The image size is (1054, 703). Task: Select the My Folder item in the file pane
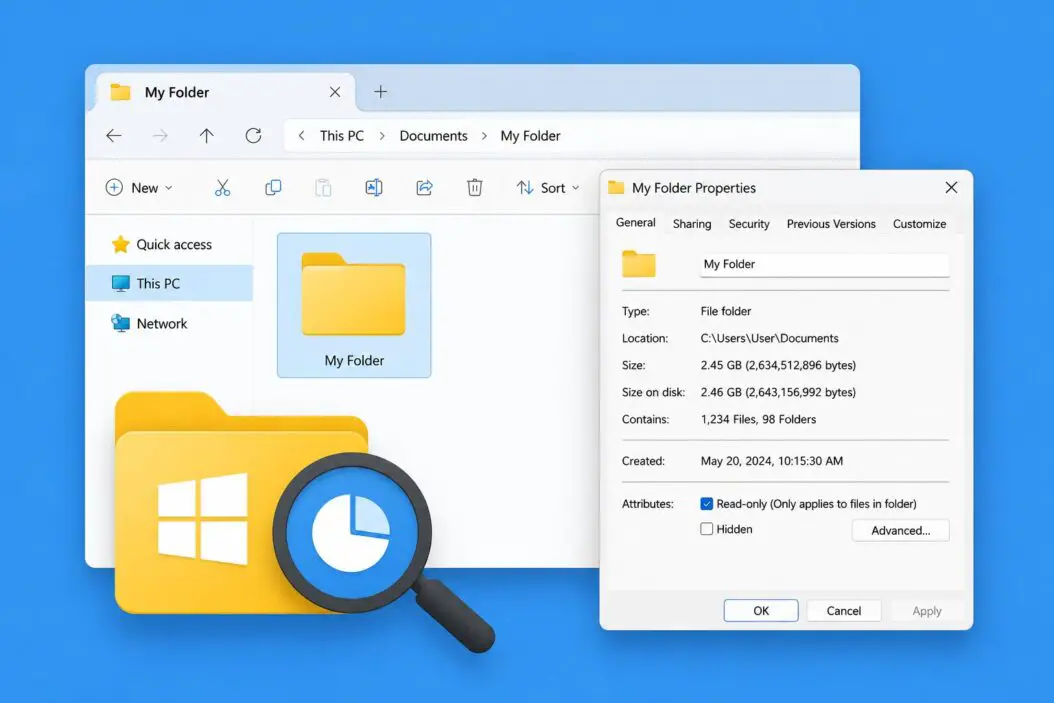354,305
